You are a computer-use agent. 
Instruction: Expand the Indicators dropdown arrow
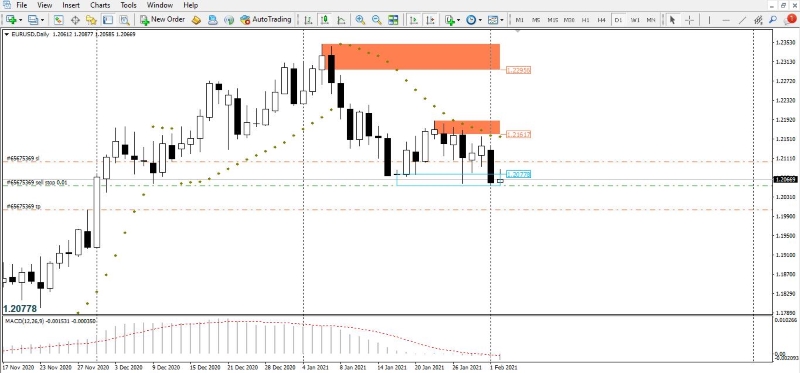click(x=458, y=20)
